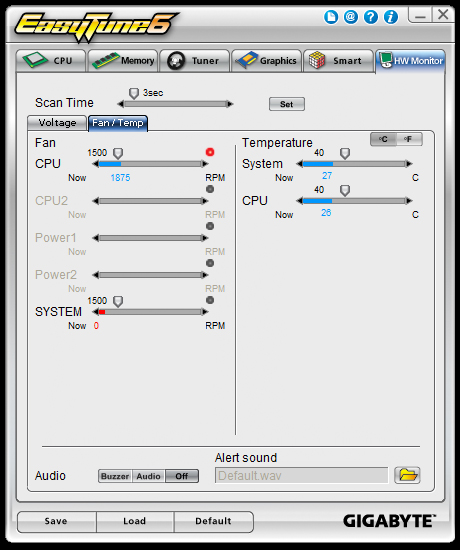Select the Smart tab
The height and width of the screenshot is (550, 460).
point(338,61)
